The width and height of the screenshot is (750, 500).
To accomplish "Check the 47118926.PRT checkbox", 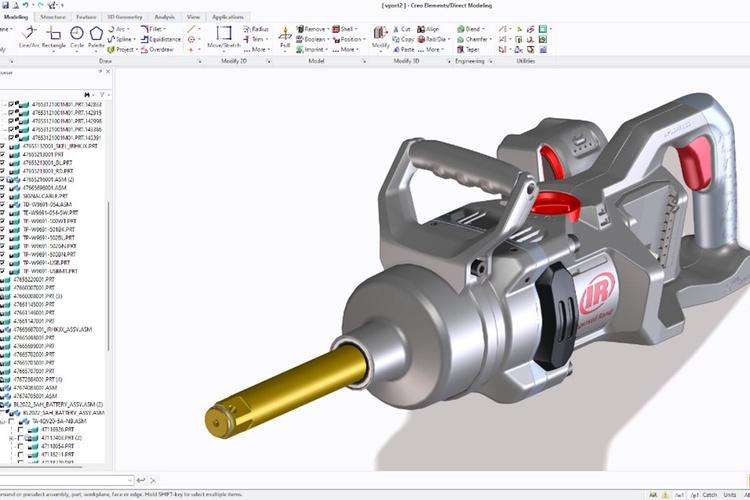I will tap(21, 429).
